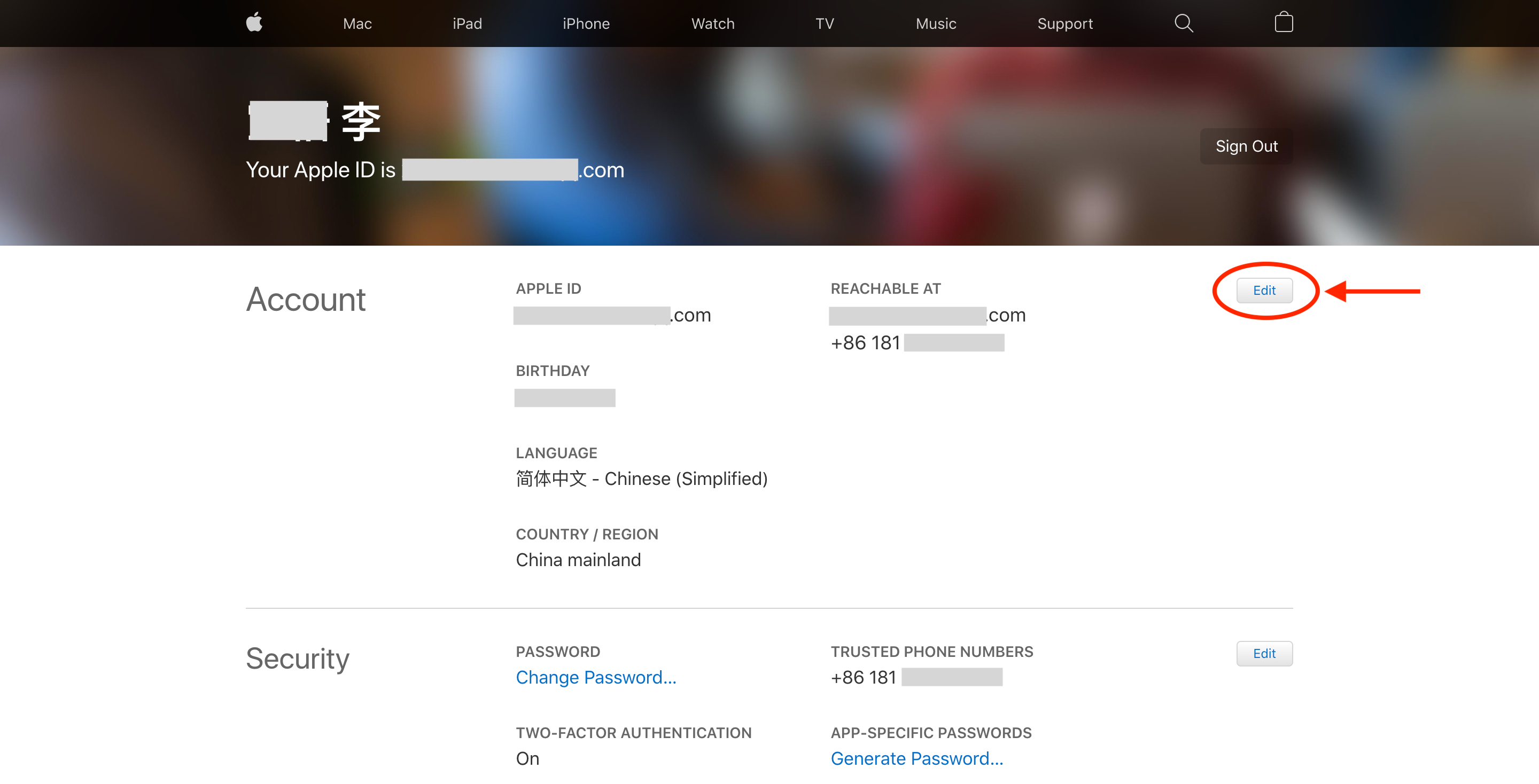Select Watch in the navigation bar
The image size is (1539, 784).
click(x=713, y=24)
